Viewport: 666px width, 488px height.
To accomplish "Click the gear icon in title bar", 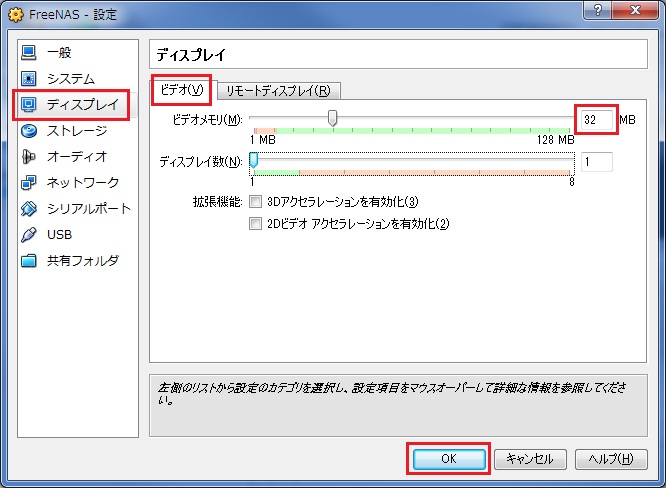I will (x=16, y=15).
